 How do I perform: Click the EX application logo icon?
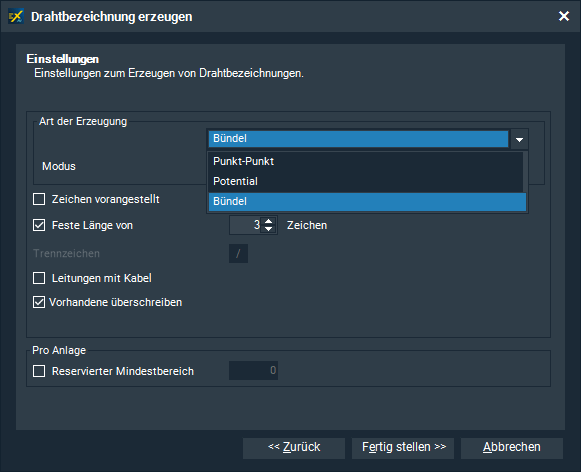tap(16, 17)
